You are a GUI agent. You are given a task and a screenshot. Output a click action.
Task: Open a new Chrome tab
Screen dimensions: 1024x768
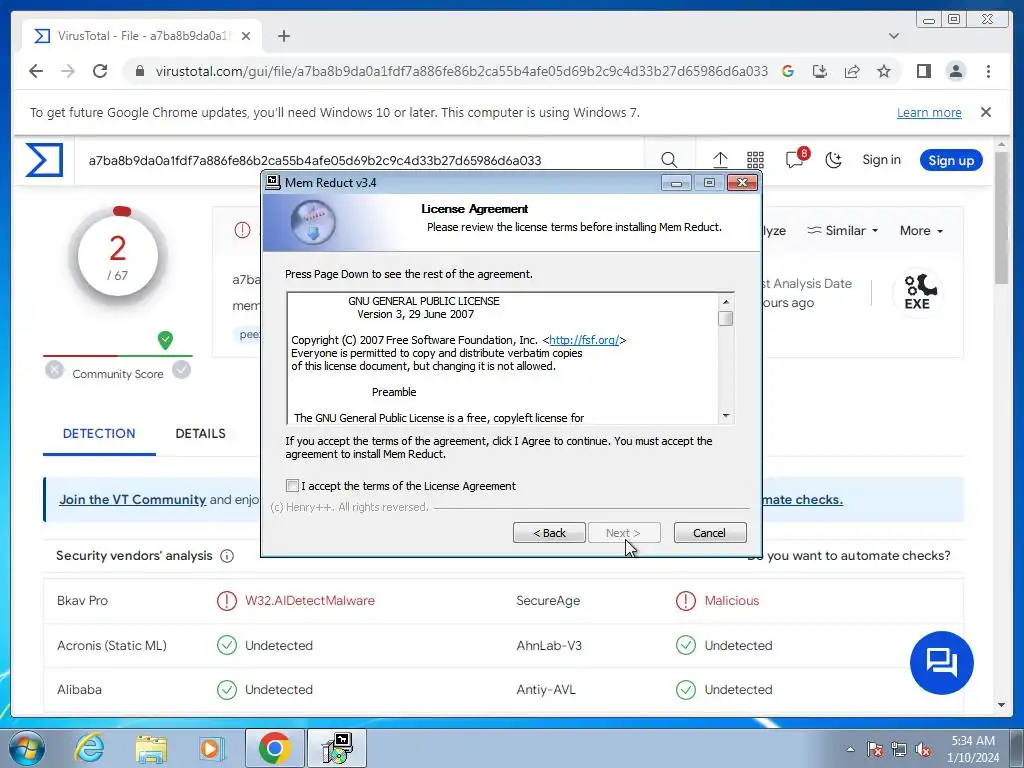point(283,36)
